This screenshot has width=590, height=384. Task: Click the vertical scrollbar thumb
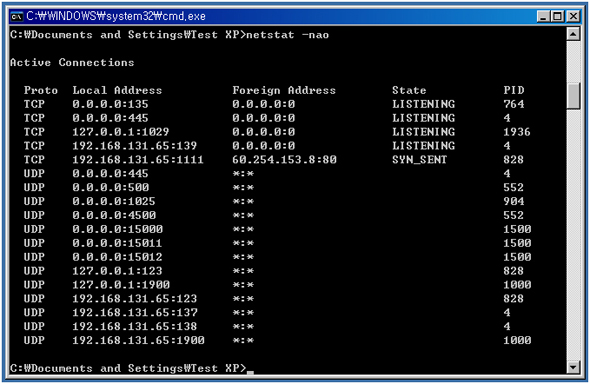click(573, 96)
